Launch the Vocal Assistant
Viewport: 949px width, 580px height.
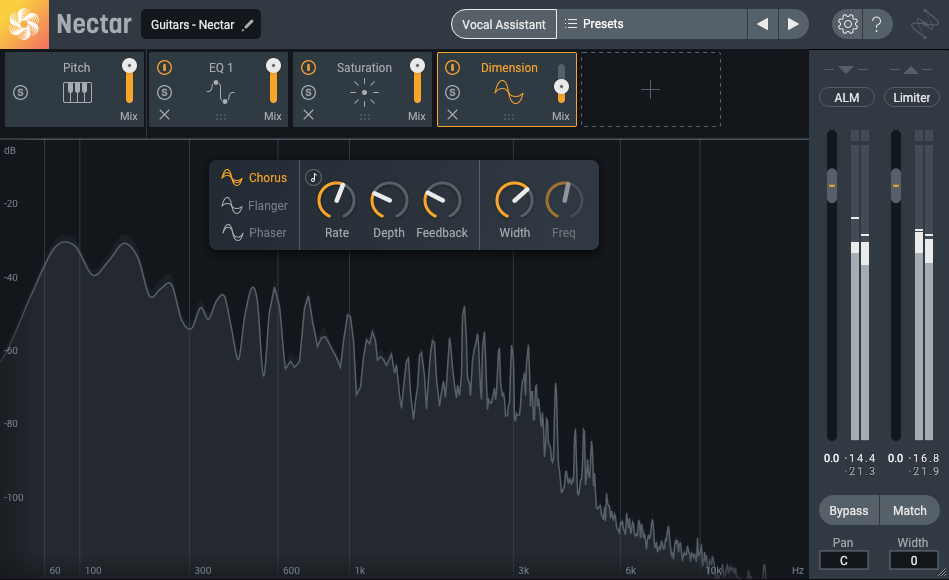[x=504, y=24]
